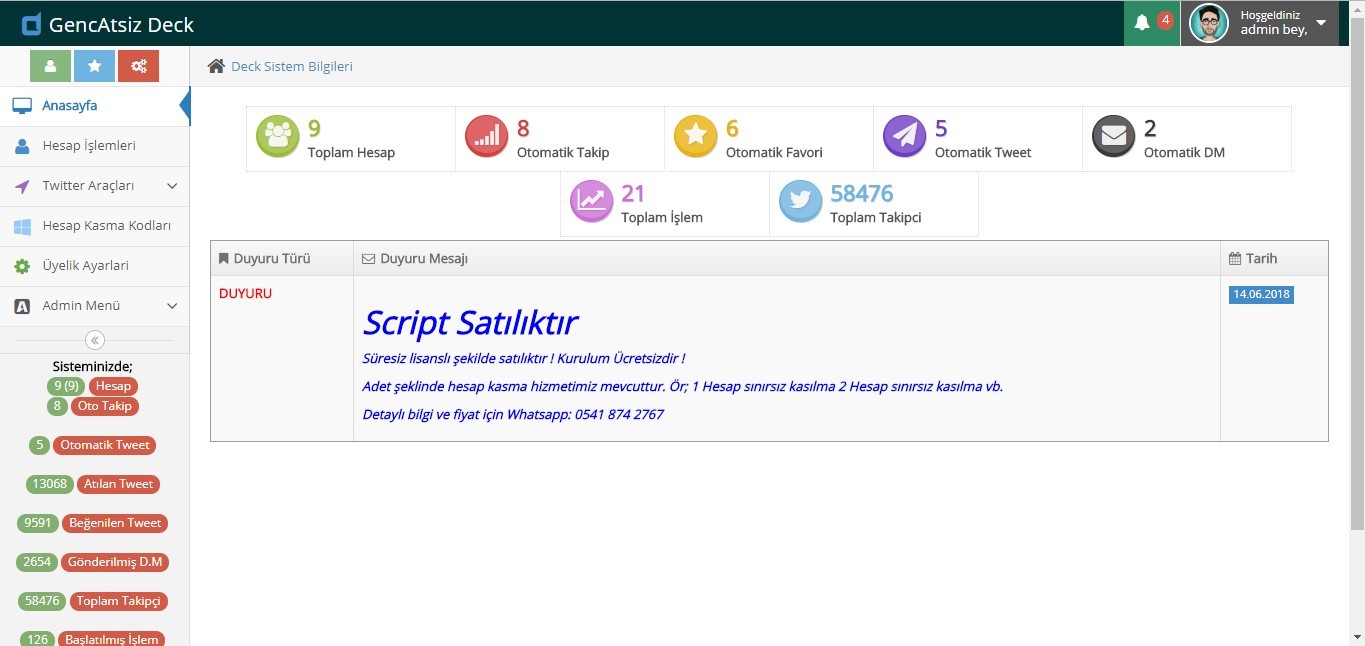Screen dimensions: 1365x646
Task: Click the Deck Sistem Bilgileri breadcrumb link
Action: (291, 66)
